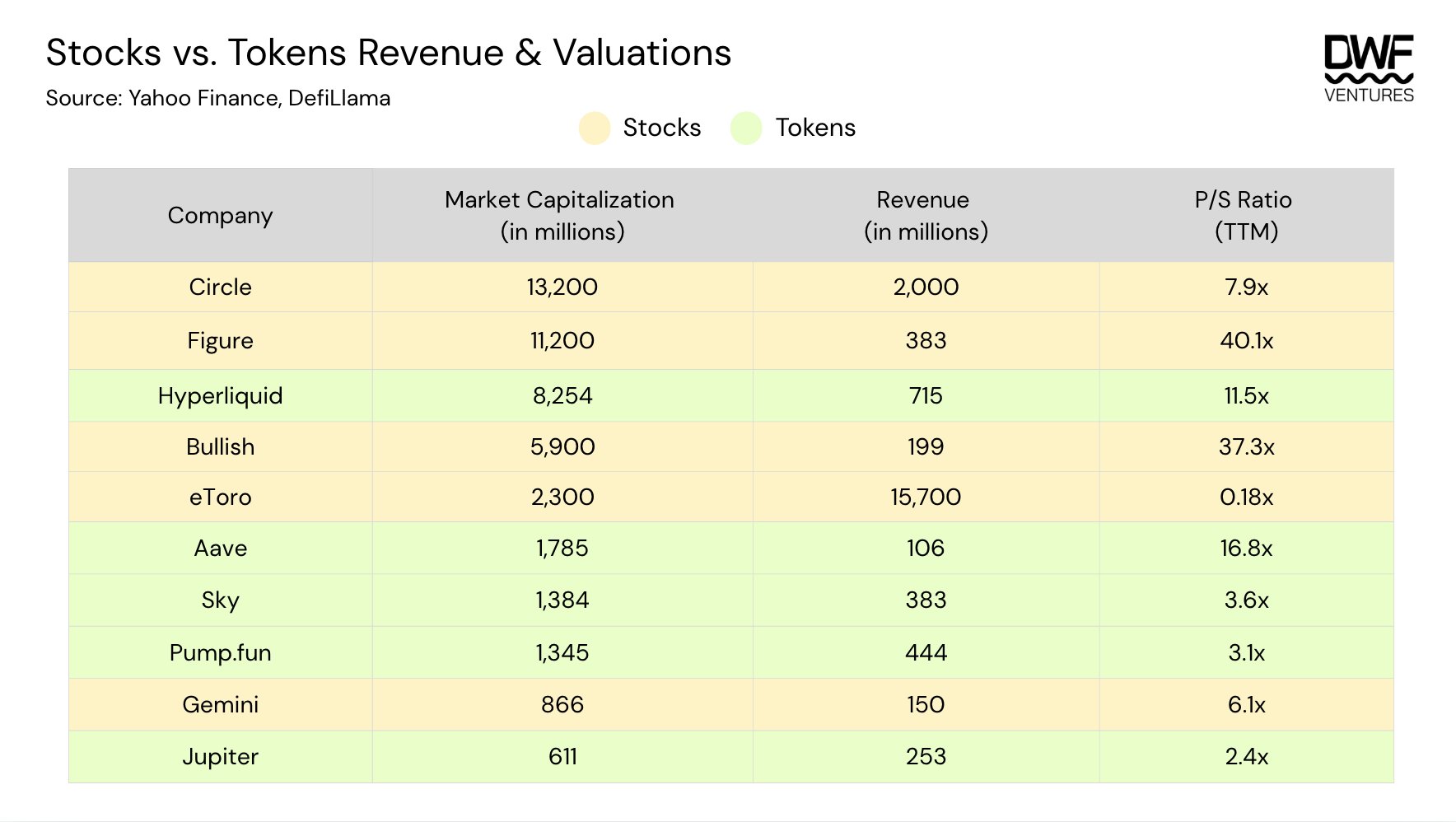Image resolution: width=1456 pixels, height=822 pixels.
Task: Click the DWF Ventures logo
Action: coord(1368,68)
